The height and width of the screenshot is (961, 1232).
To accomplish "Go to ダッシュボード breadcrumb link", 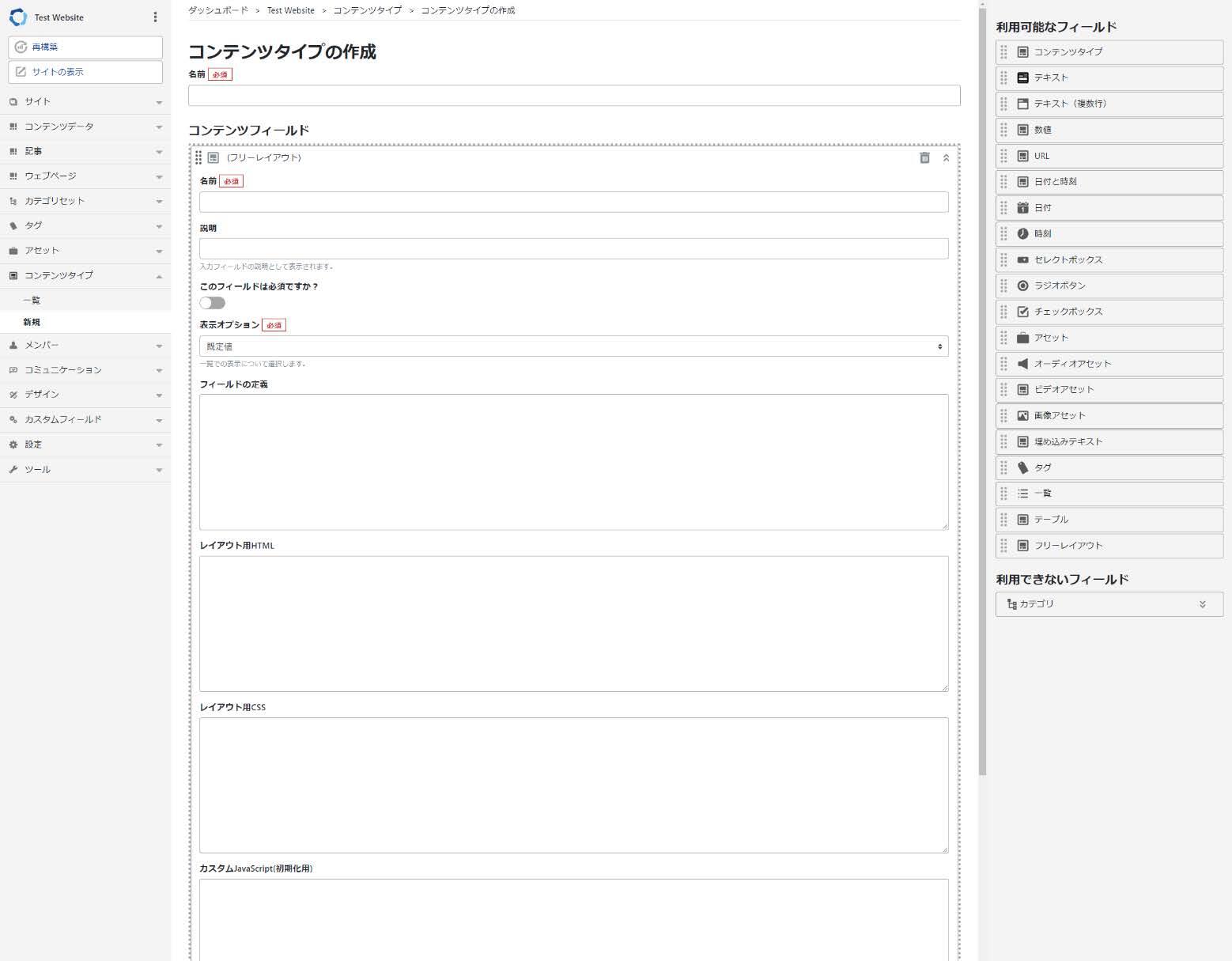I will [x=218, y=10].
